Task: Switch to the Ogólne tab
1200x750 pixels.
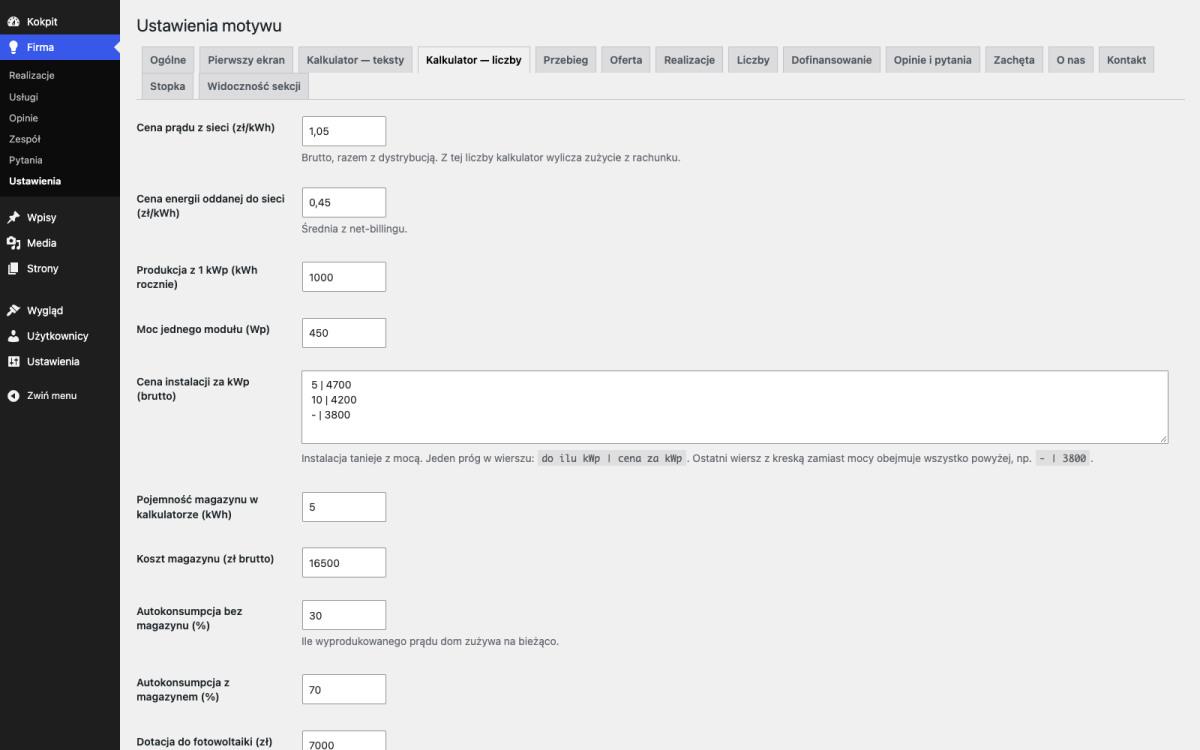Action: (x=168, y=60)
